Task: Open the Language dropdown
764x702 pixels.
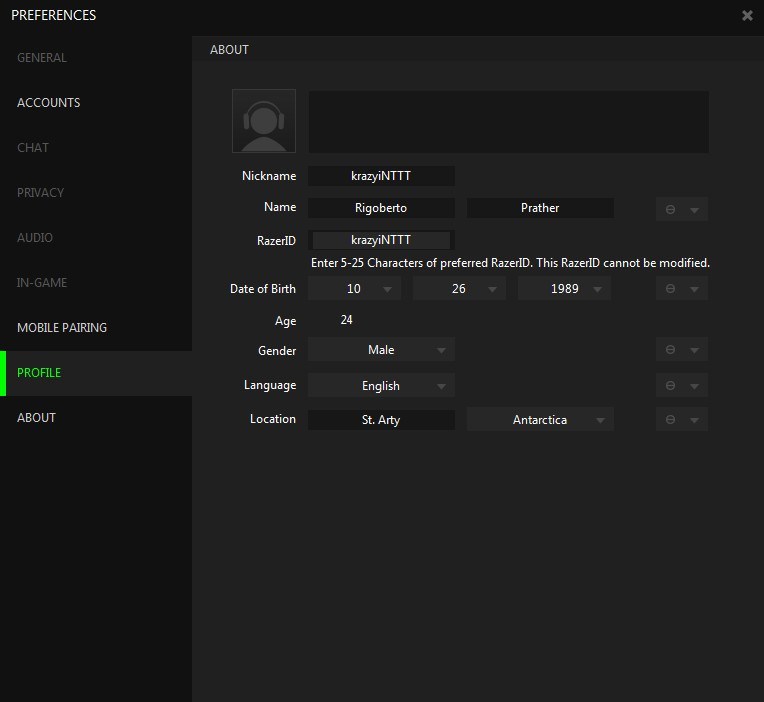Action: click(381, 385)
